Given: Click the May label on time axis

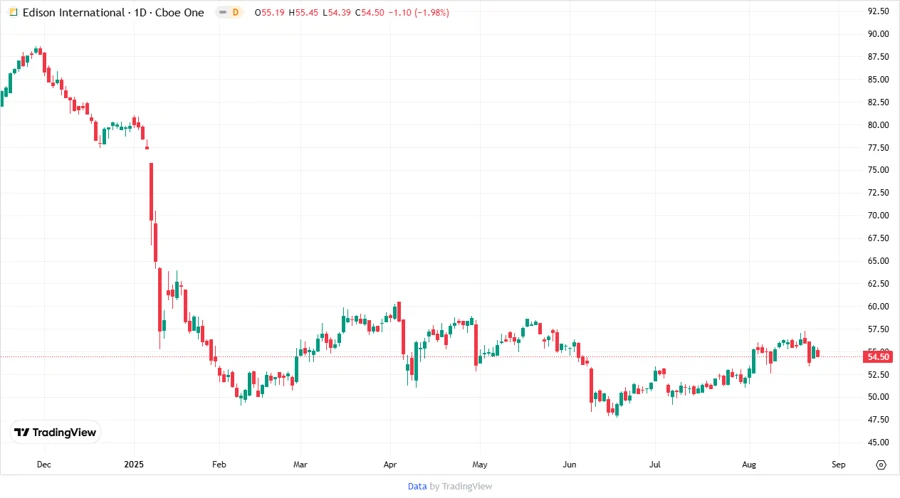Looking at the screenshot, I should 480,465.
